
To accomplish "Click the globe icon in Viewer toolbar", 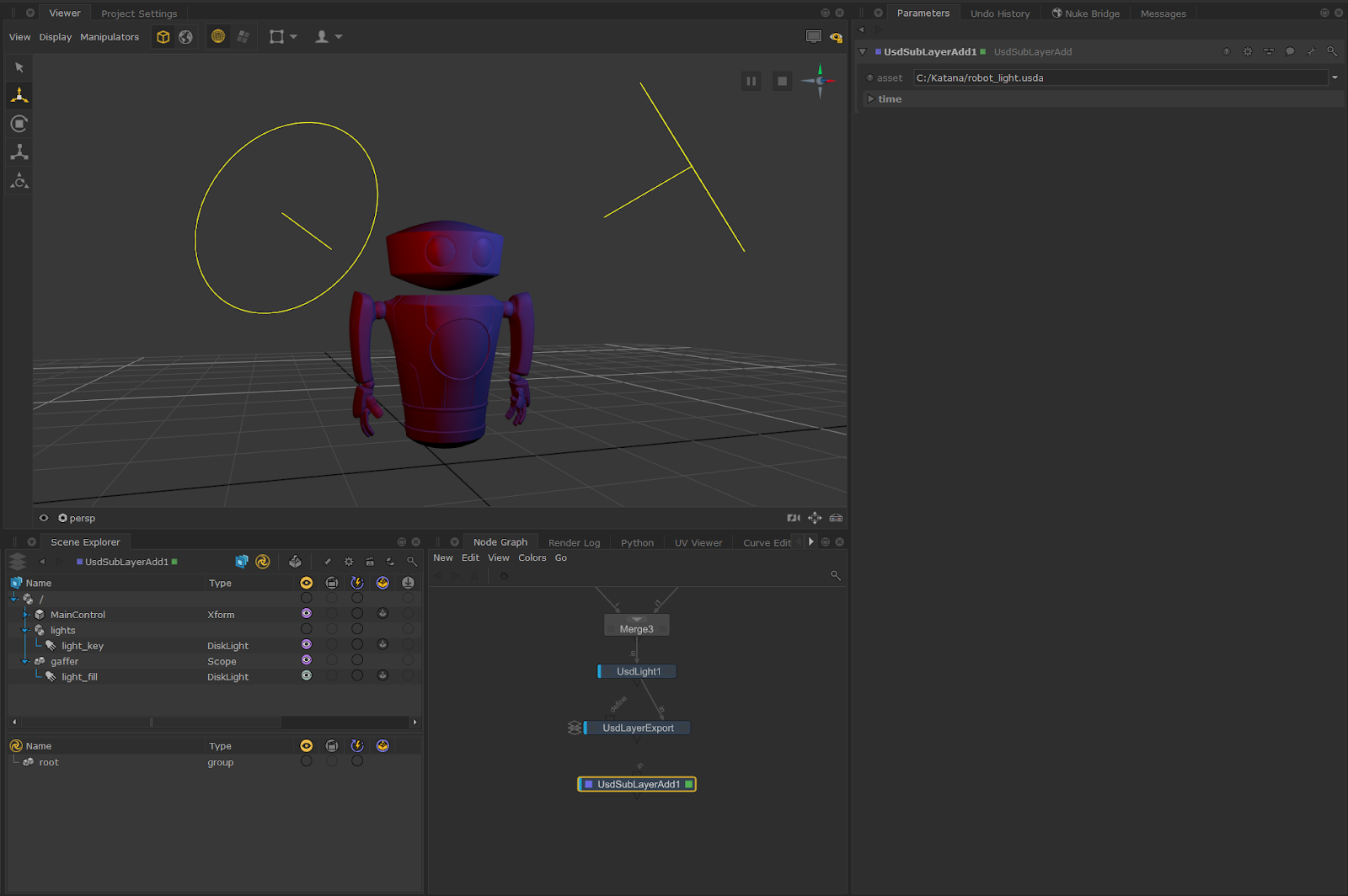I will (x=185, y=37).
